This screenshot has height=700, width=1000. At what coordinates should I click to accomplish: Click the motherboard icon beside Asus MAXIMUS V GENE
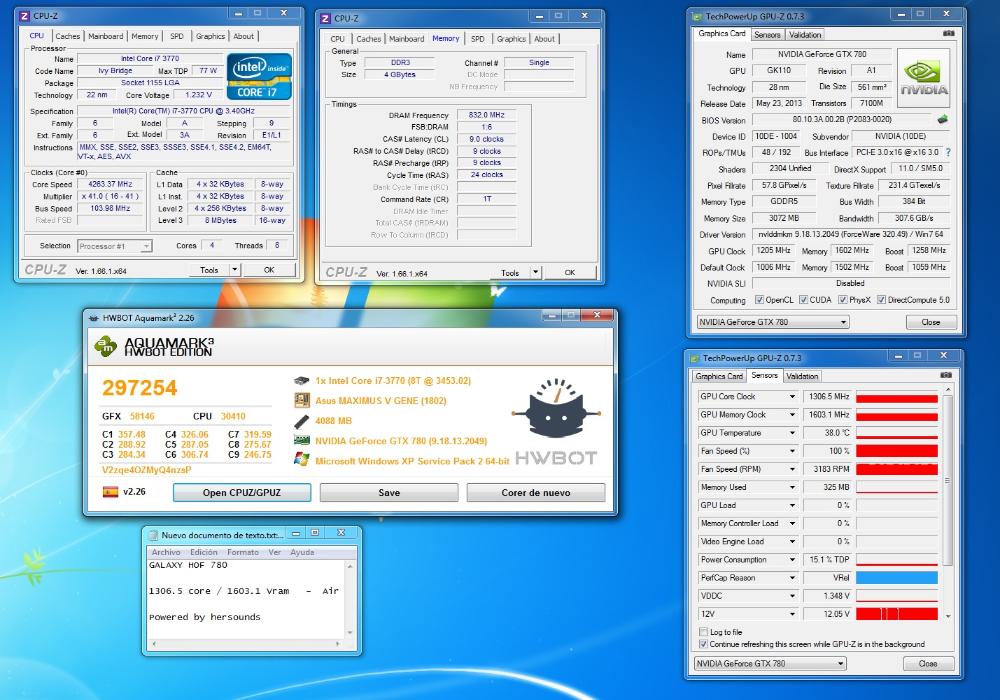click(301, 400)
